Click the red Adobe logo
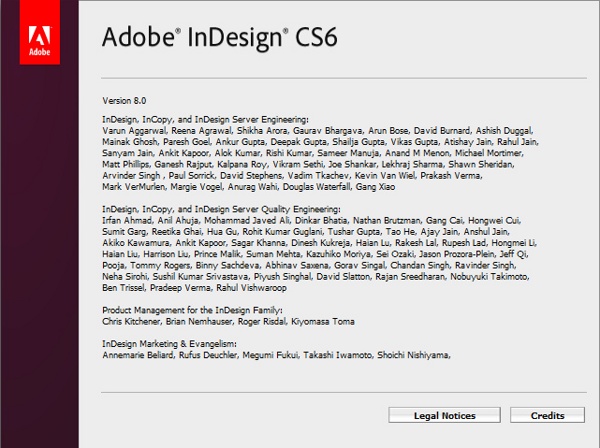The height and width of the screenshot is (448, 600). pos(39,33)
